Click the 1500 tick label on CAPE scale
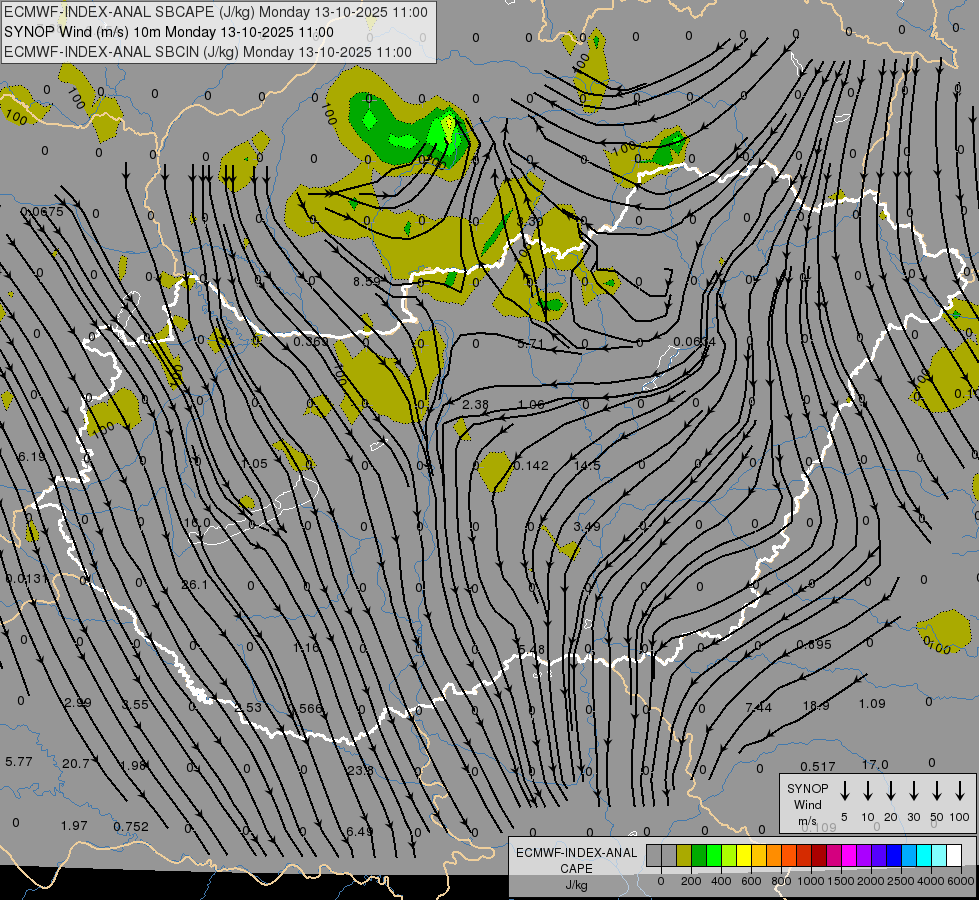The height and width of the screenshot is (900, 979). point(840,881)
